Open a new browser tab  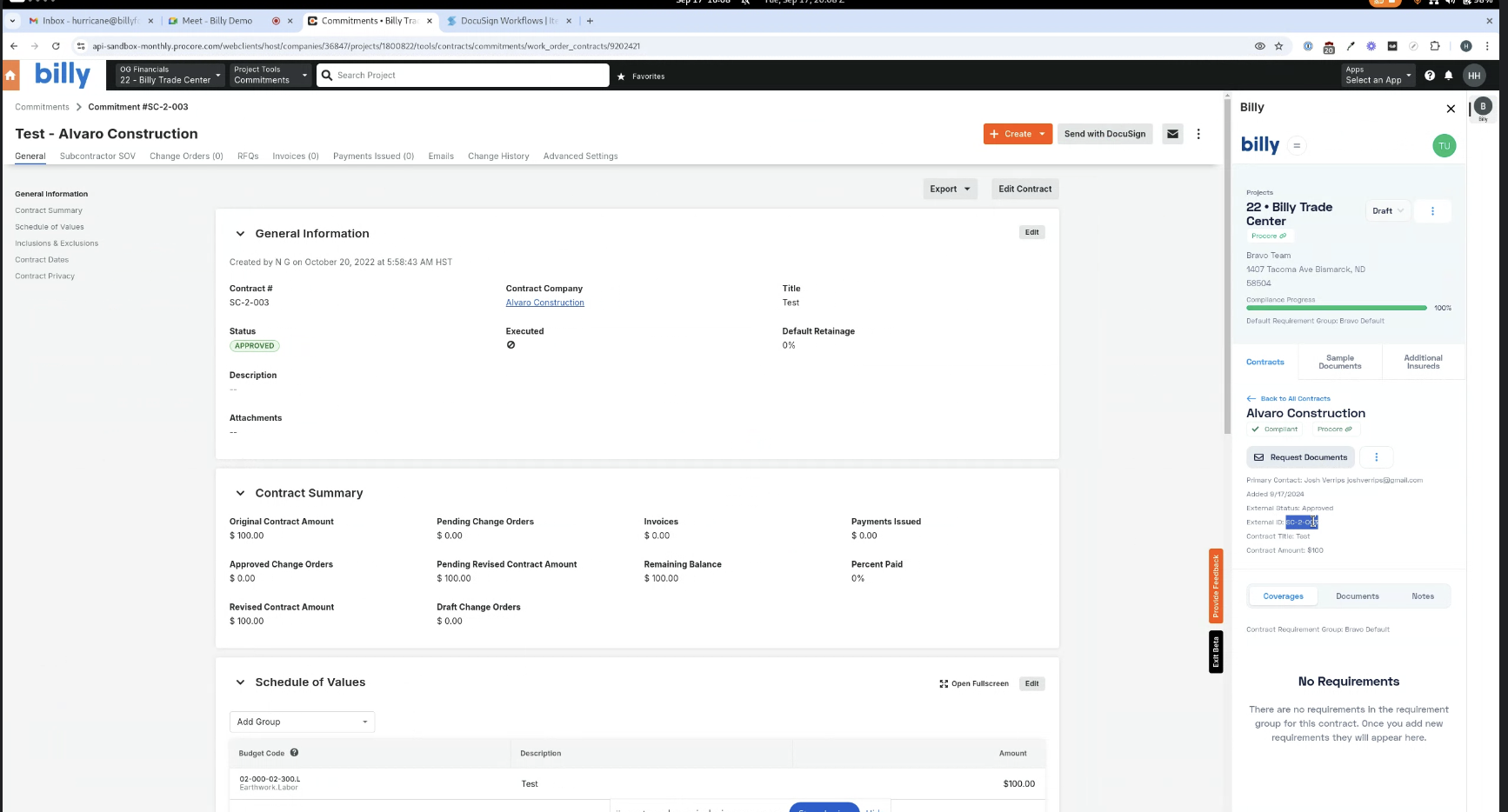pyautogui.click(x=590, y=21)
